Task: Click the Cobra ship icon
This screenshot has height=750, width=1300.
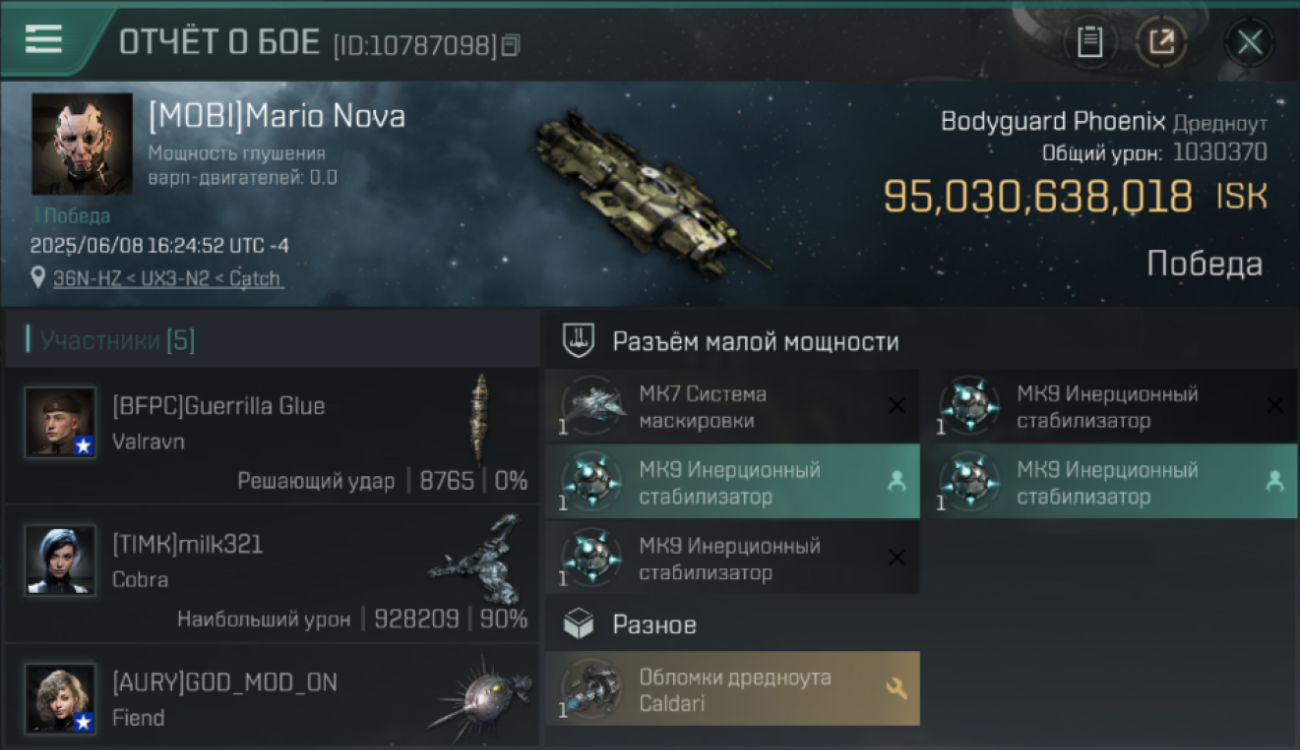Action: [x=478, y=559]
